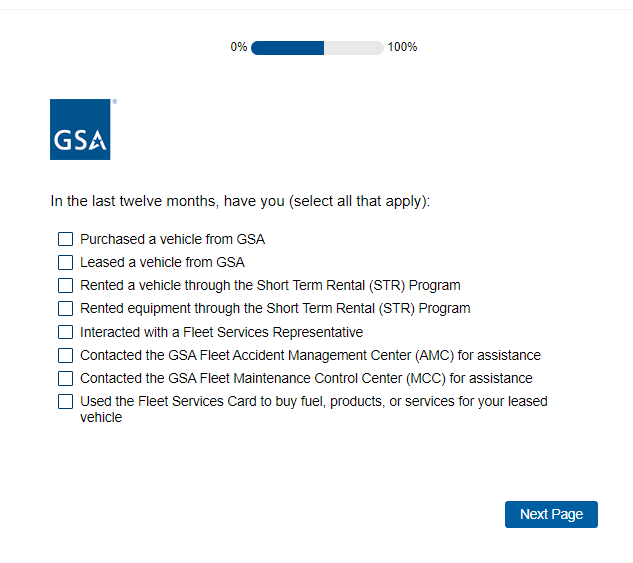Click the "Used the Fleet Services Card" label text
Screen dimensions: 633x563
pyautogui.click(x=313, y=402)
